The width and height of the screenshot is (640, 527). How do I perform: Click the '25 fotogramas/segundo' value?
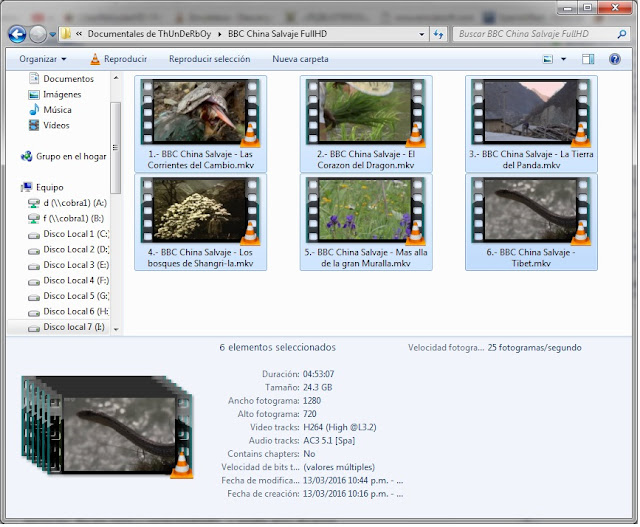pos(534,348)
